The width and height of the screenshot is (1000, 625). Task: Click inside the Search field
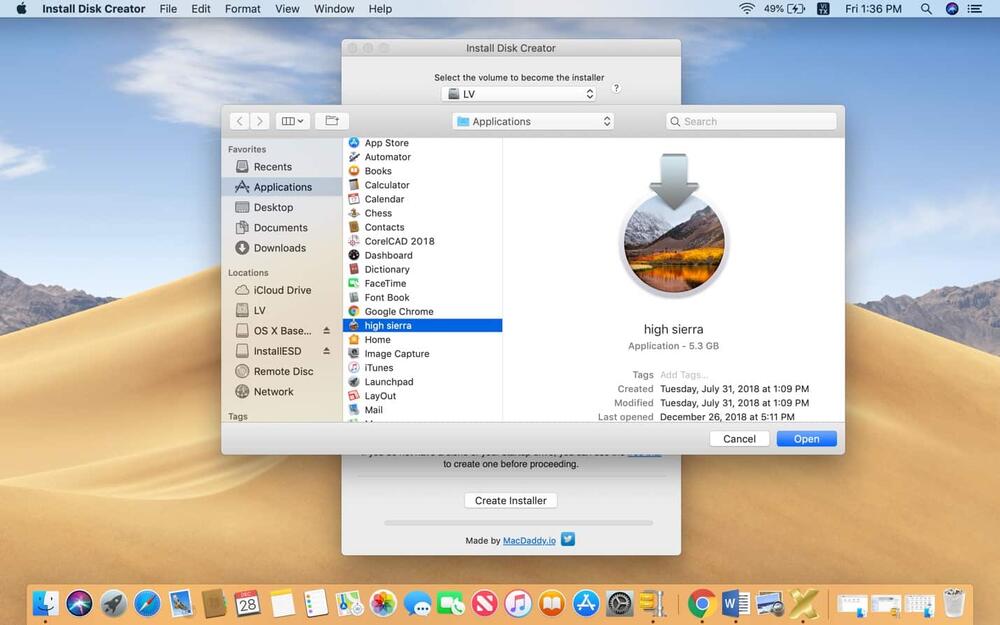pos(750,120)
